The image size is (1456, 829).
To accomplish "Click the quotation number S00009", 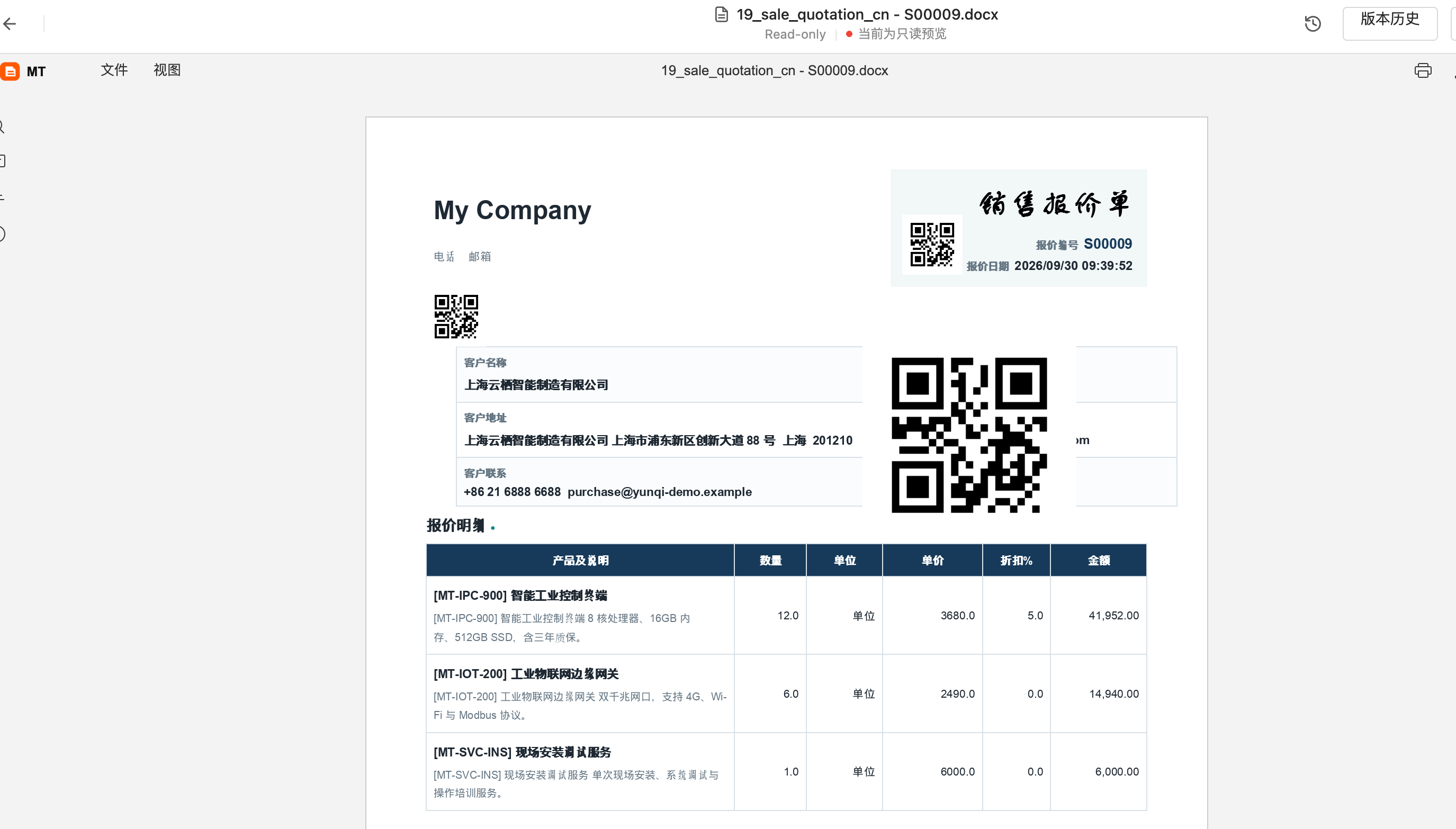I will click(x=1108, y=244).
